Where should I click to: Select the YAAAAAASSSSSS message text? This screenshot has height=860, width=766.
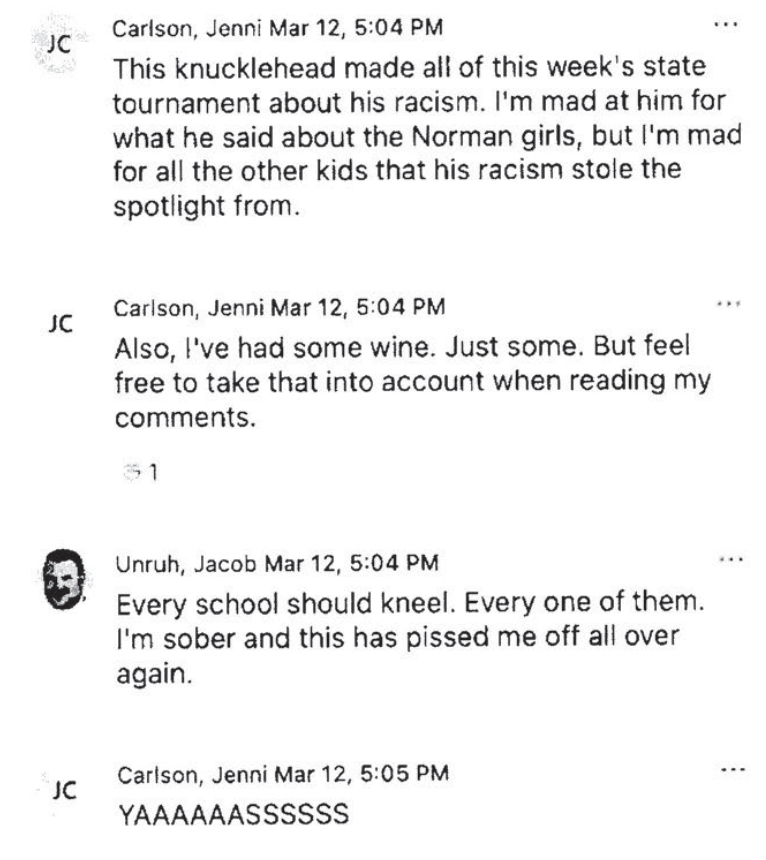pos(234,814)
